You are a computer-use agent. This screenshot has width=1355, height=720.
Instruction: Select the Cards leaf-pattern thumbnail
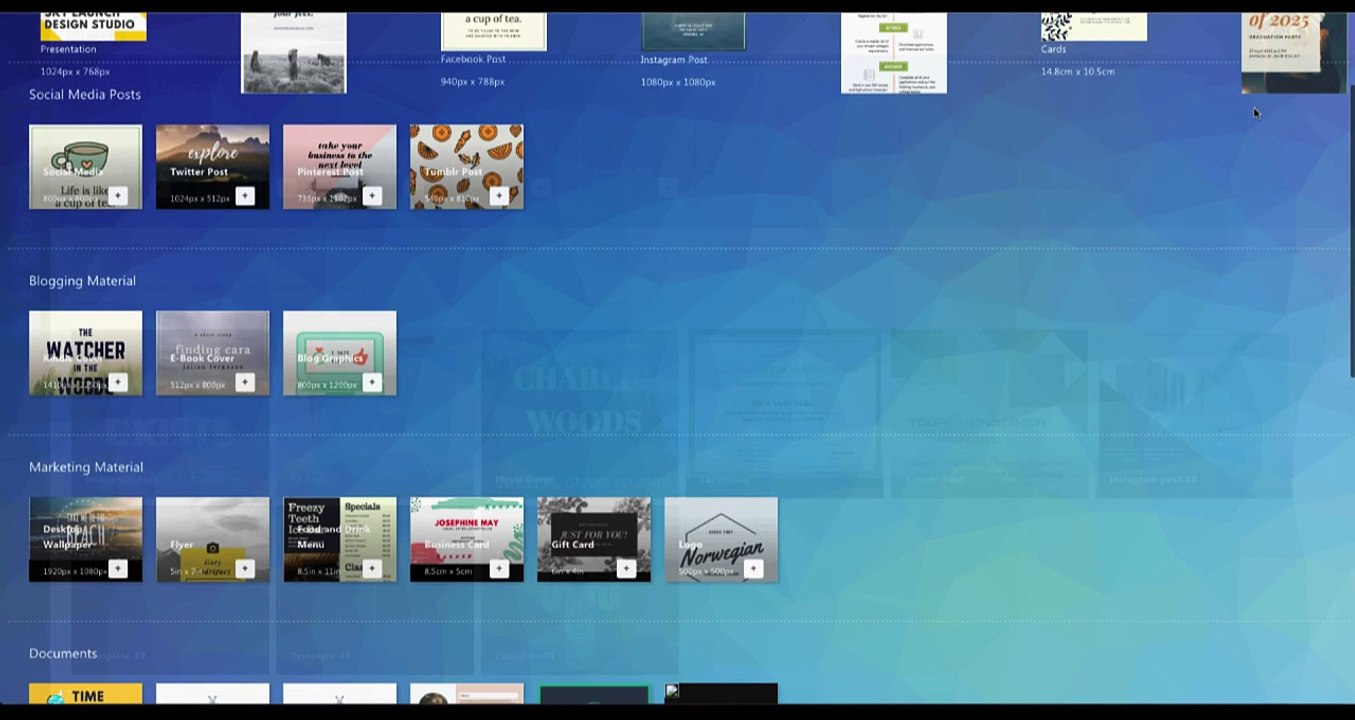click(x=1094, y=26)
